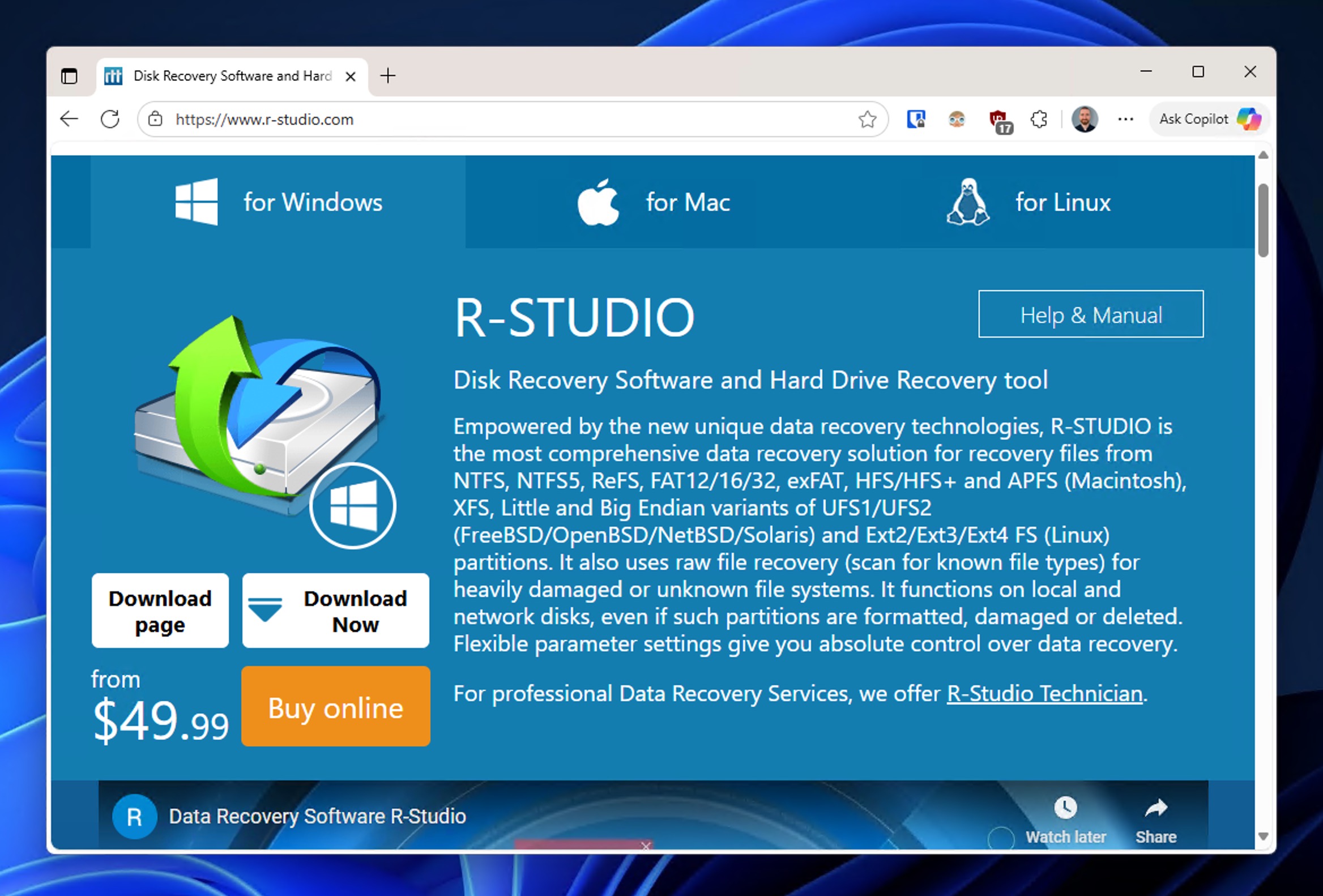The width and height of the screenshot is (1323, 896).
Task: Open the password manager extension icon
Action: pyautogui.click(x=916, y=119)
